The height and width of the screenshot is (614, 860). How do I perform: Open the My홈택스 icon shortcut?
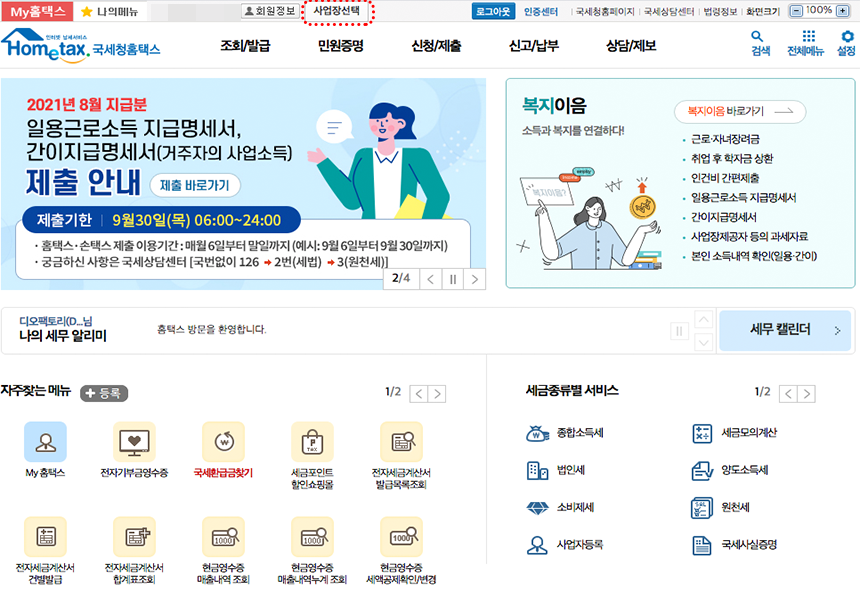click(45, 442)
